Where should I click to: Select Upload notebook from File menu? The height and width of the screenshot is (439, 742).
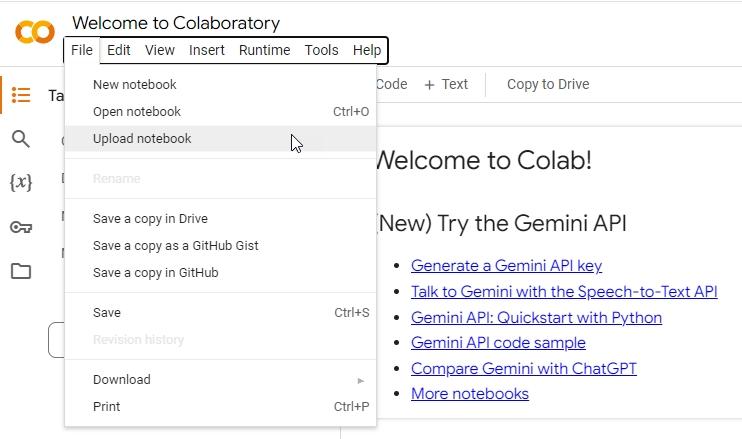coord(142,139)
